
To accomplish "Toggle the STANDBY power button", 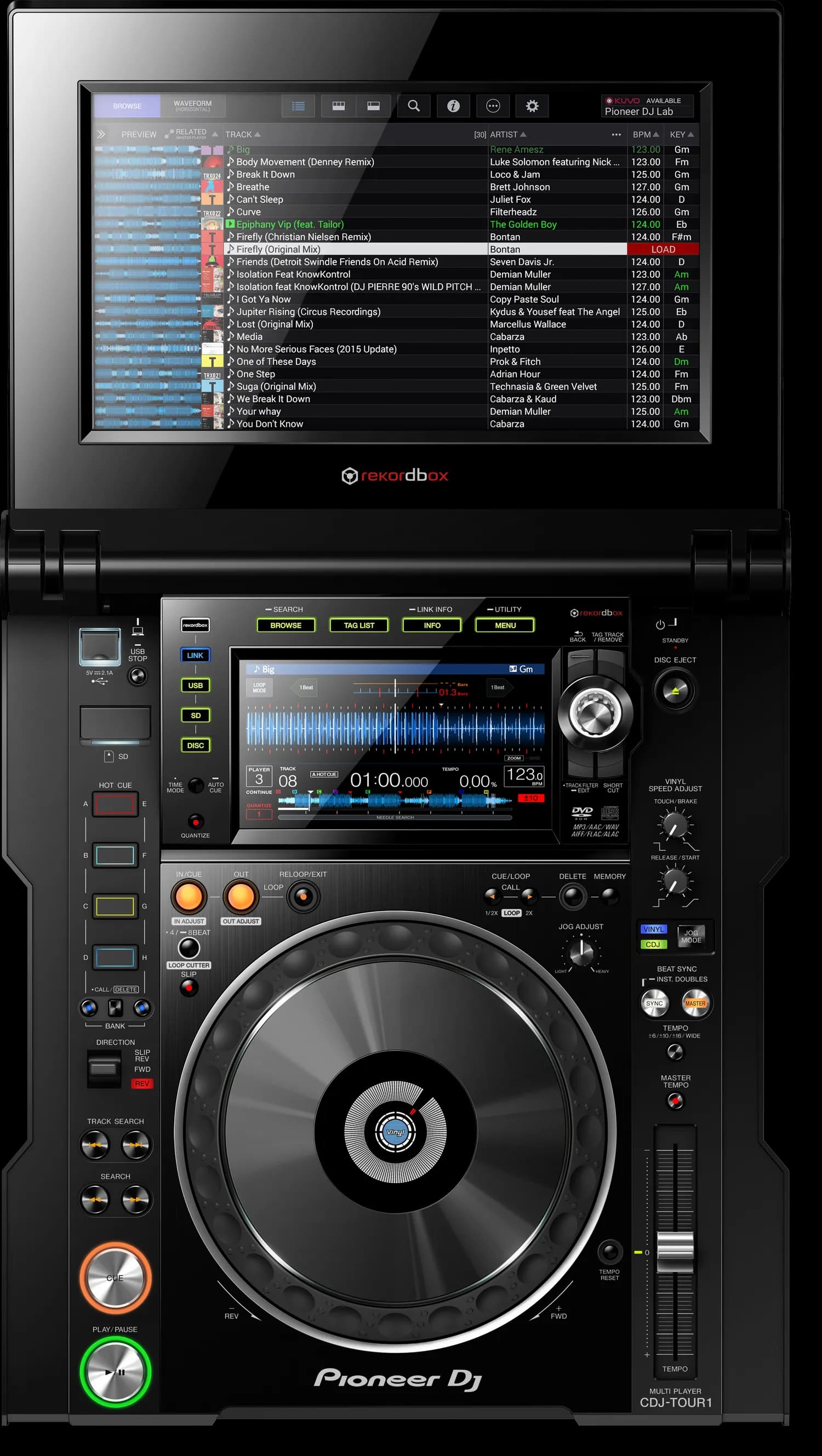I will pos(666,624).
